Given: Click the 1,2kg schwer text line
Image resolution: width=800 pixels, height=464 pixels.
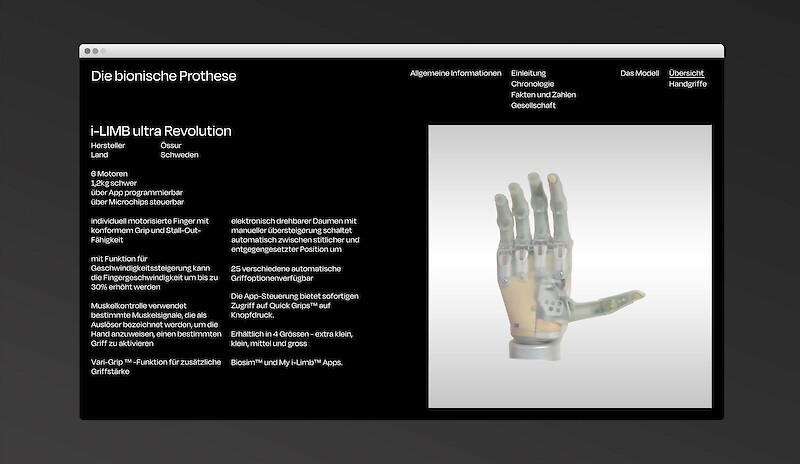Looking at the screenshot, I should [x=114, y=183].
